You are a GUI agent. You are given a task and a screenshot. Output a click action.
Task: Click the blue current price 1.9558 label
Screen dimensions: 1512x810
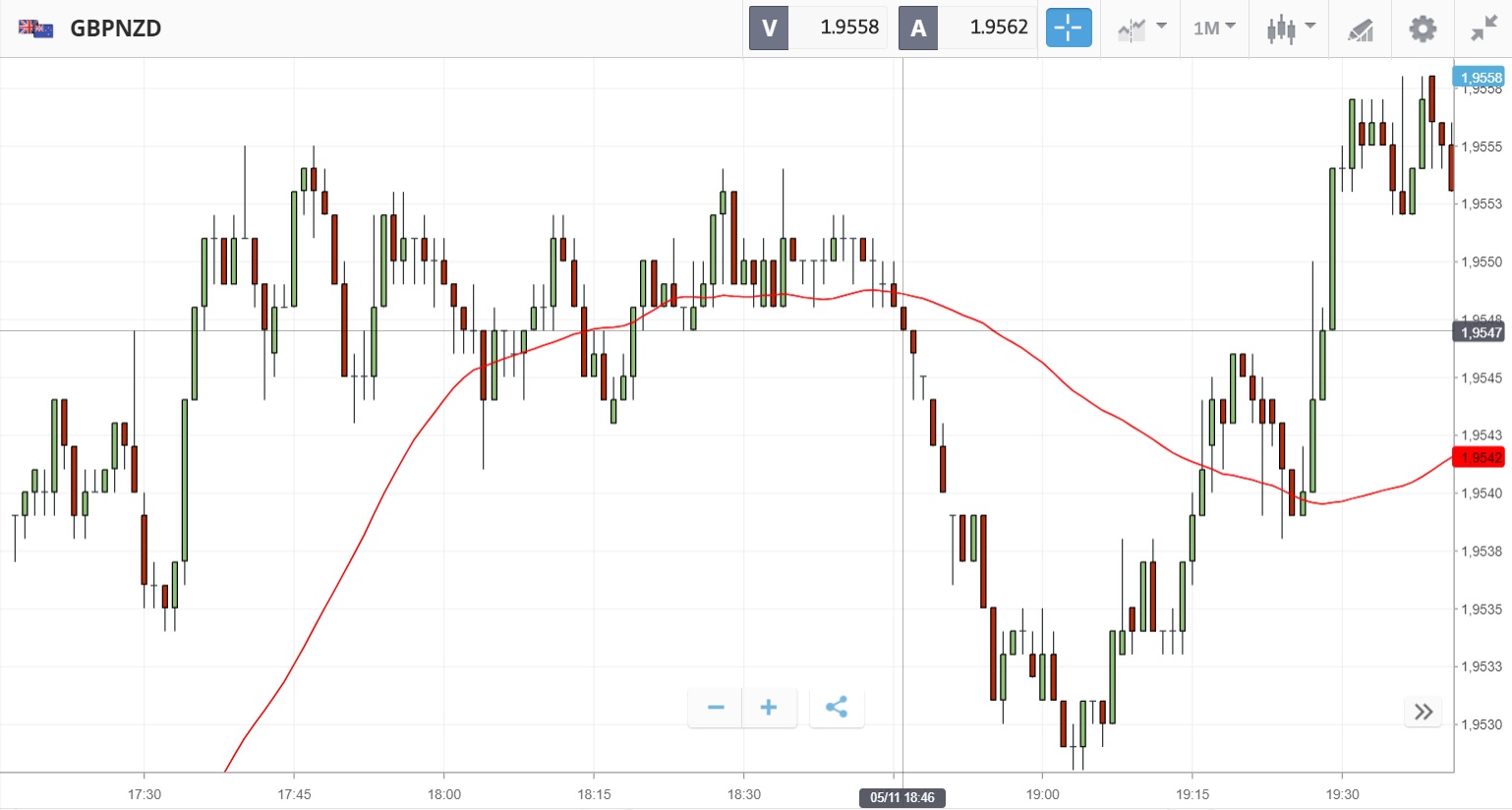tap(1481, 78)
